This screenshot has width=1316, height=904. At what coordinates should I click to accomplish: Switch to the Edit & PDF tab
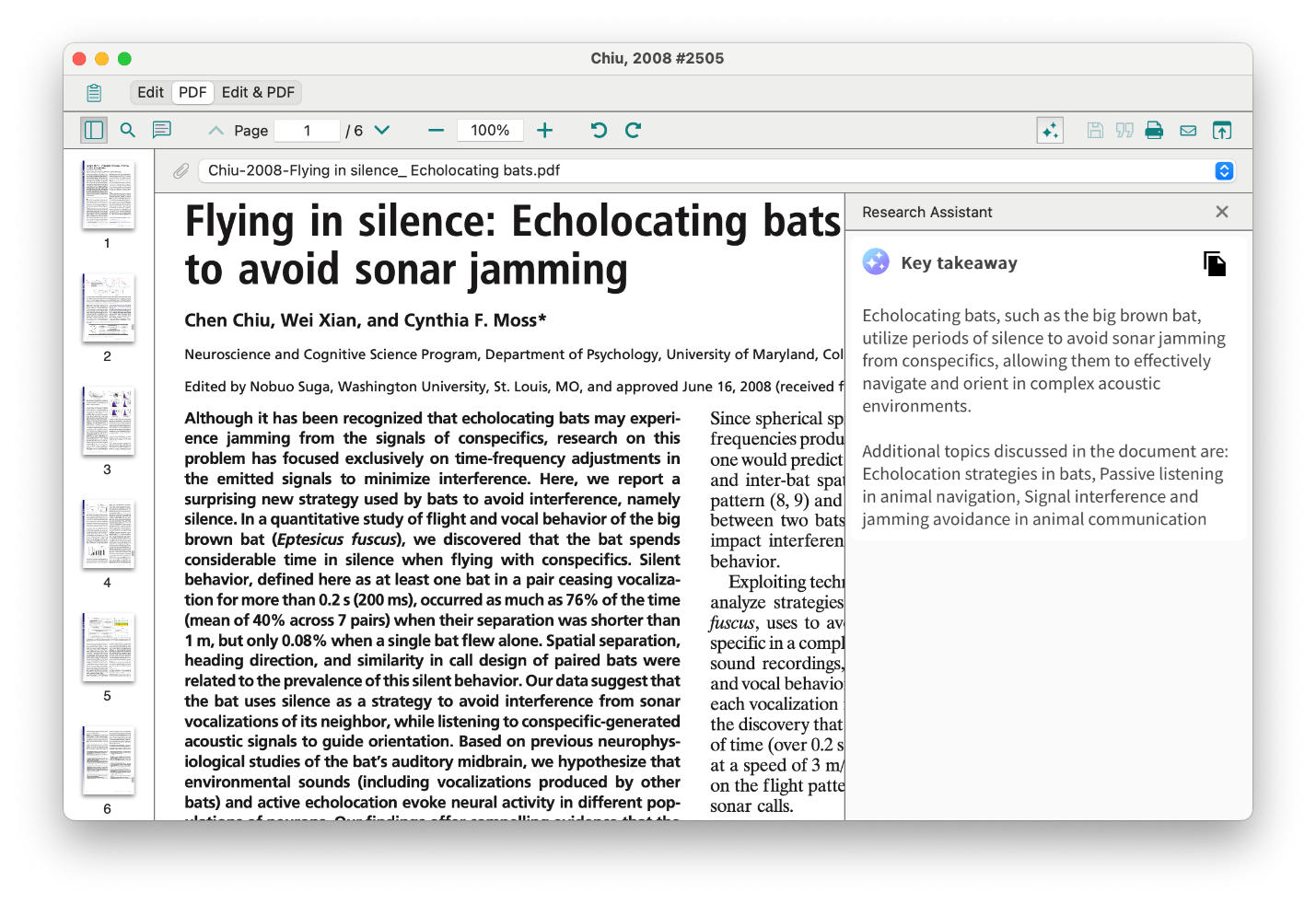click(x=258, y=92)
